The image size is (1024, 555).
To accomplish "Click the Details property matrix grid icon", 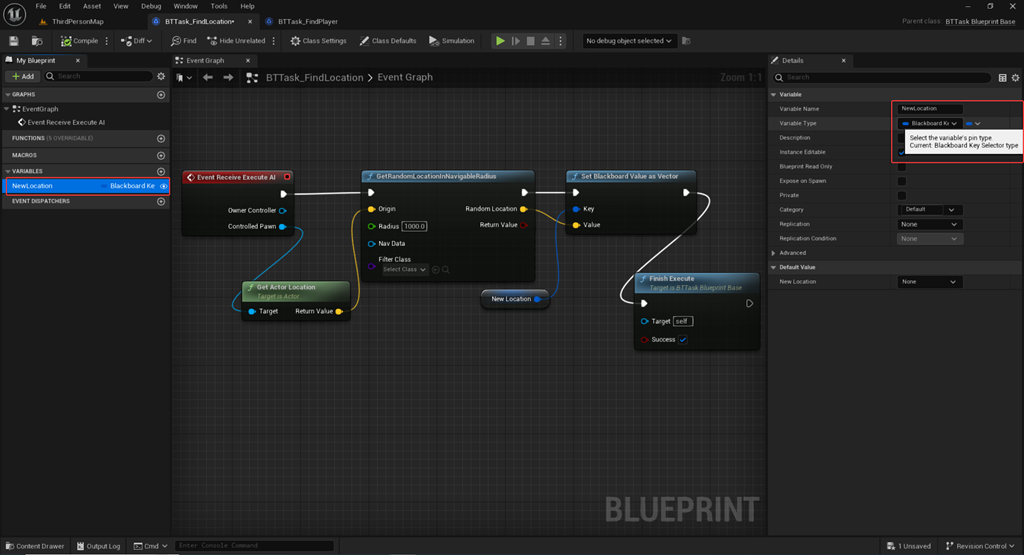I will click(x=1002, y=78).
